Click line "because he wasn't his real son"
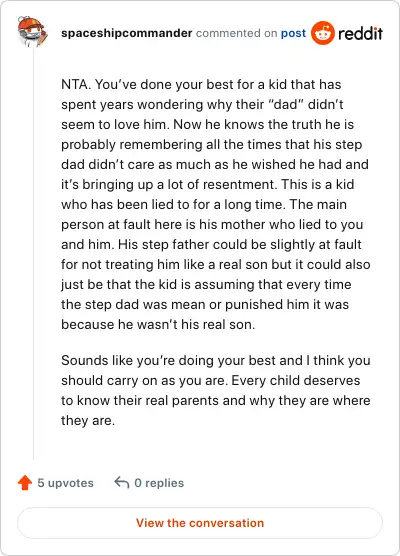 (x=158, y=324)
